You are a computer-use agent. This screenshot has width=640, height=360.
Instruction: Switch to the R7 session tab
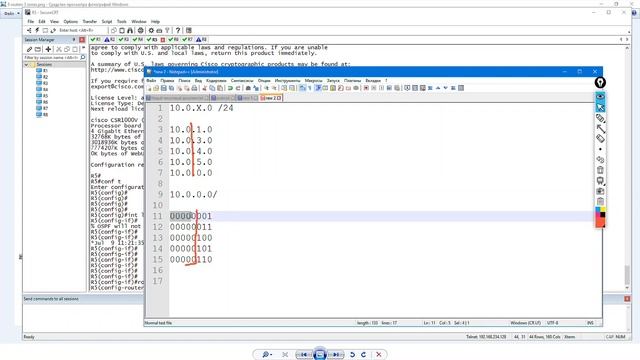[187, 40]
